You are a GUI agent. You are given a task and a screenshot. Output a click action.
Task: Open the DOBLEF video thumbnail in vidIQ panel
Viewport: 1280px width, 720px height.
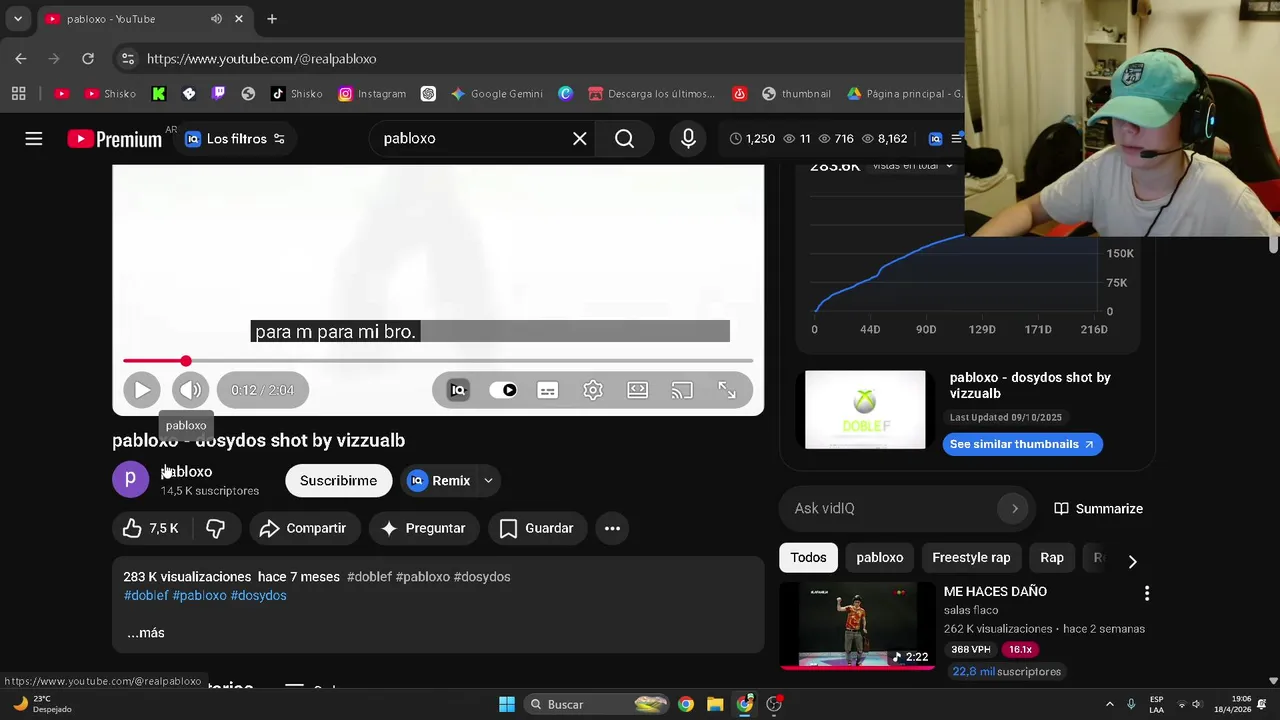coord(865,410)
